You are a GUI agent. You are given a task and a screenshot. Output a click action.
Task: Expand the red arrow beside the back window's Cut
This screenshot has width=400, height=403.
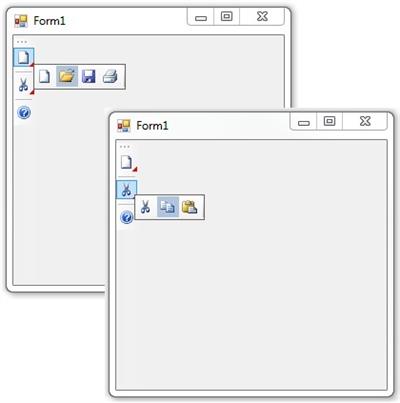[32, 92]
